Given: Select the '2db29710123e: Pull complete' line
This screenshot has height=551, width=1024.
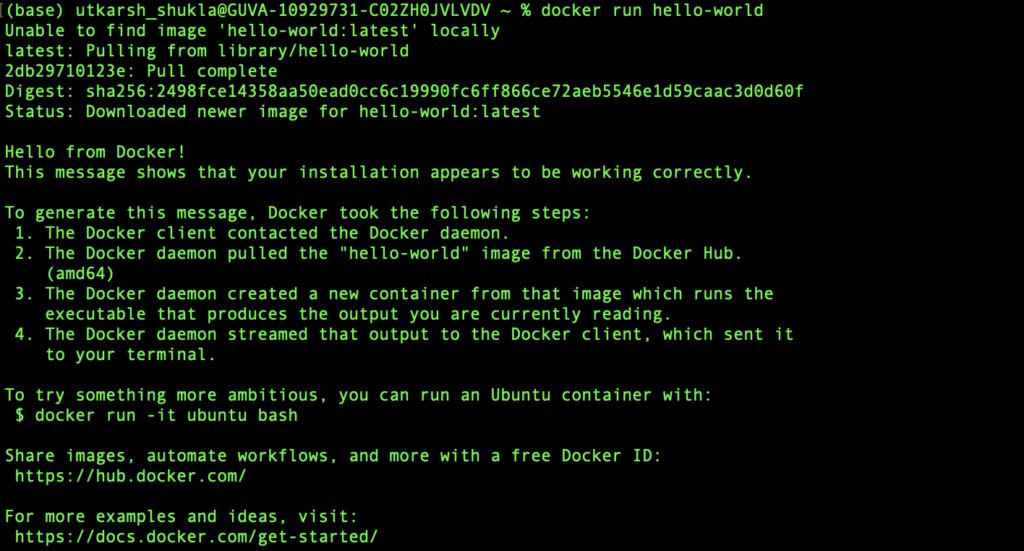Looking at the screenshot, I should point(141,72).
